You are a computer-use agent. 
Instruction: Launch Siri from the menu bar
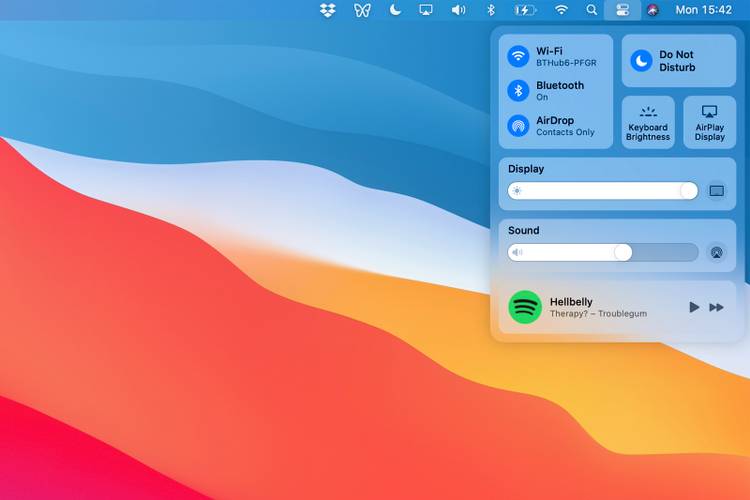pyautogui.click(x=653, y=10)
